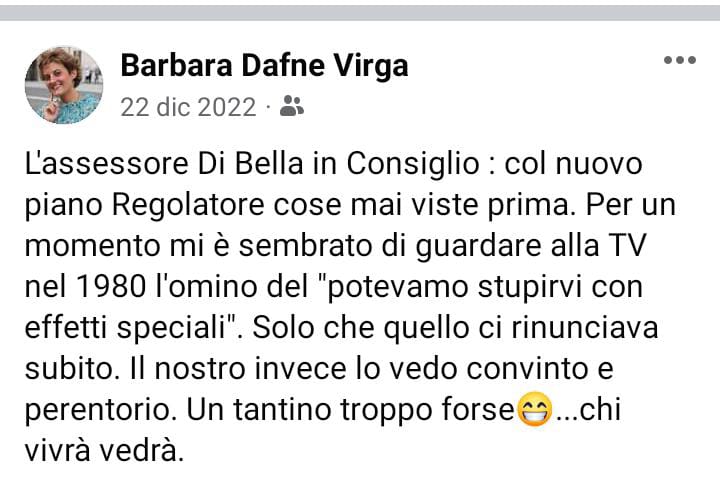Click the word "Consiglio" in post

coord(413,164)
